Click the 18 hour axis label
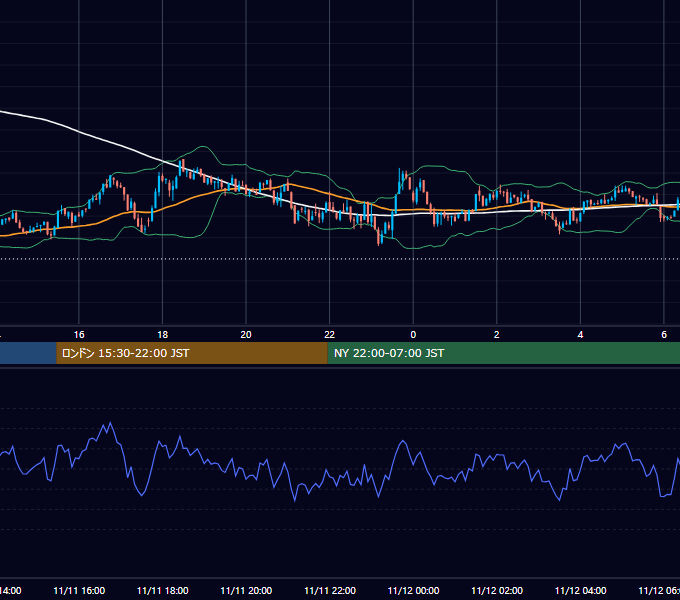This screenshot has width=680, height=600. point(163,335)
